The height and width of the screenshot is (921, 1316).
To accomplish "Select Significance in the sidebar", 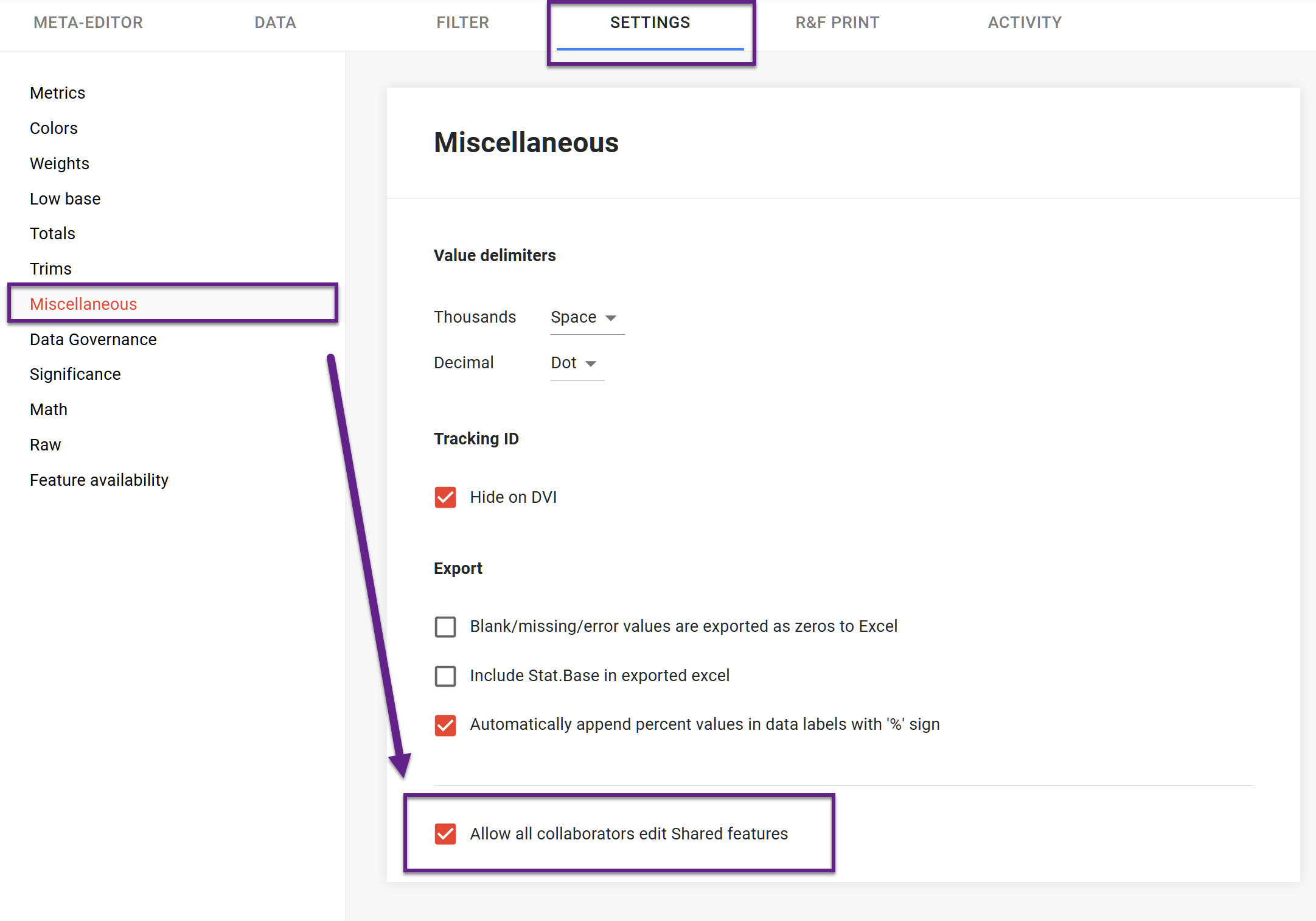I will [x=75, y=374].
